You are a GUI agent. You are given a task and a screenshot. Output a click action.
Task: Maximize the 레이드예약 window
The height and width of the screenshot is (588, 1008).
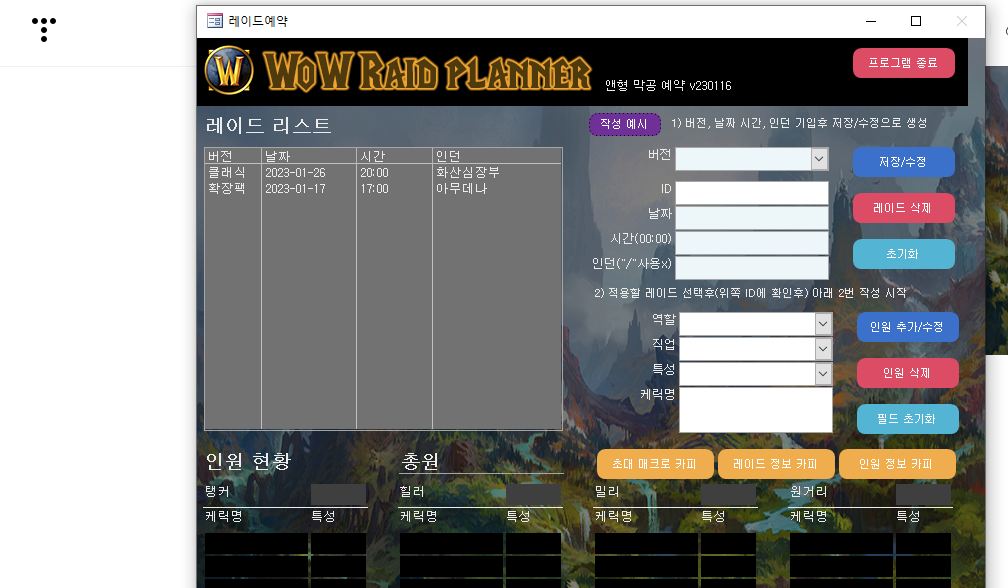click(916, 21)
